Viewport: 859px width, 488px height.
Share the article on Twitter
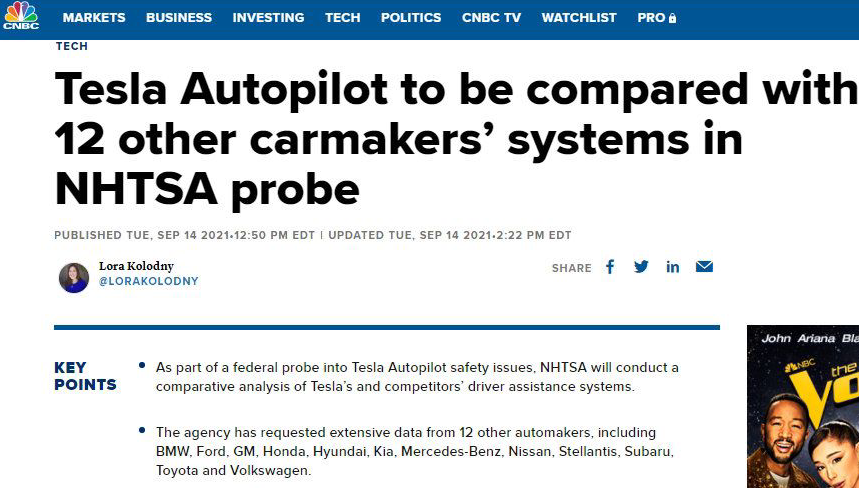[x=641, y=267]
